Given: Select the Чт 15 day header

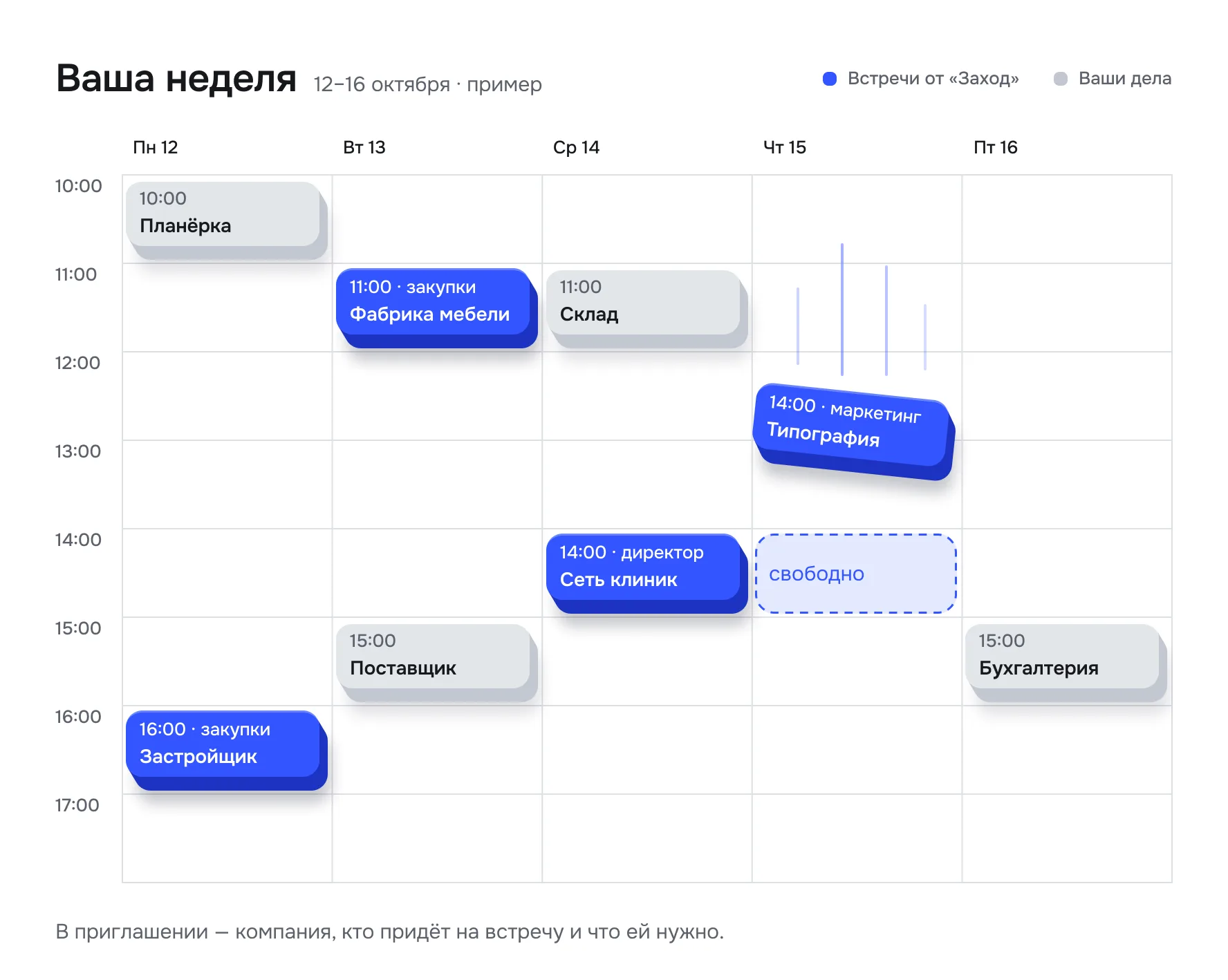Looking at the screenshot, I should pos(785,147).
